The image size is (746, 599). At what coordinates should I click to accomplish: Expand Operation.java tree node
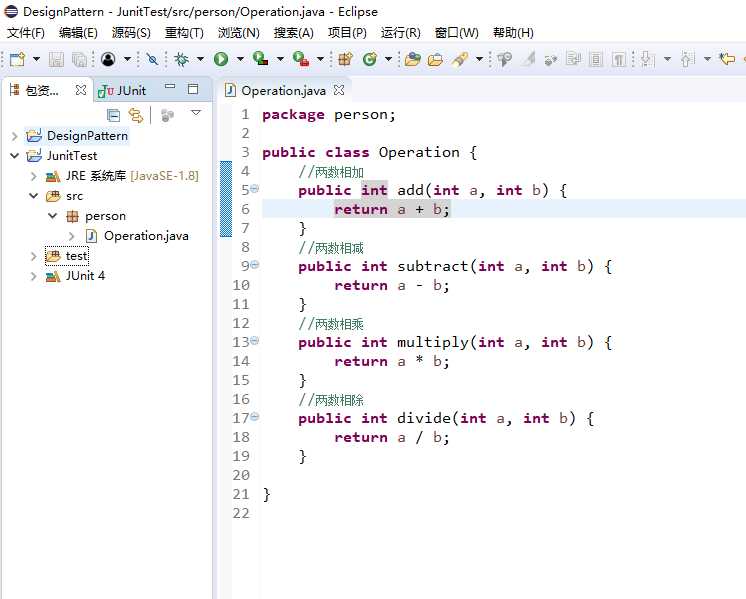(x=71, y=236)
